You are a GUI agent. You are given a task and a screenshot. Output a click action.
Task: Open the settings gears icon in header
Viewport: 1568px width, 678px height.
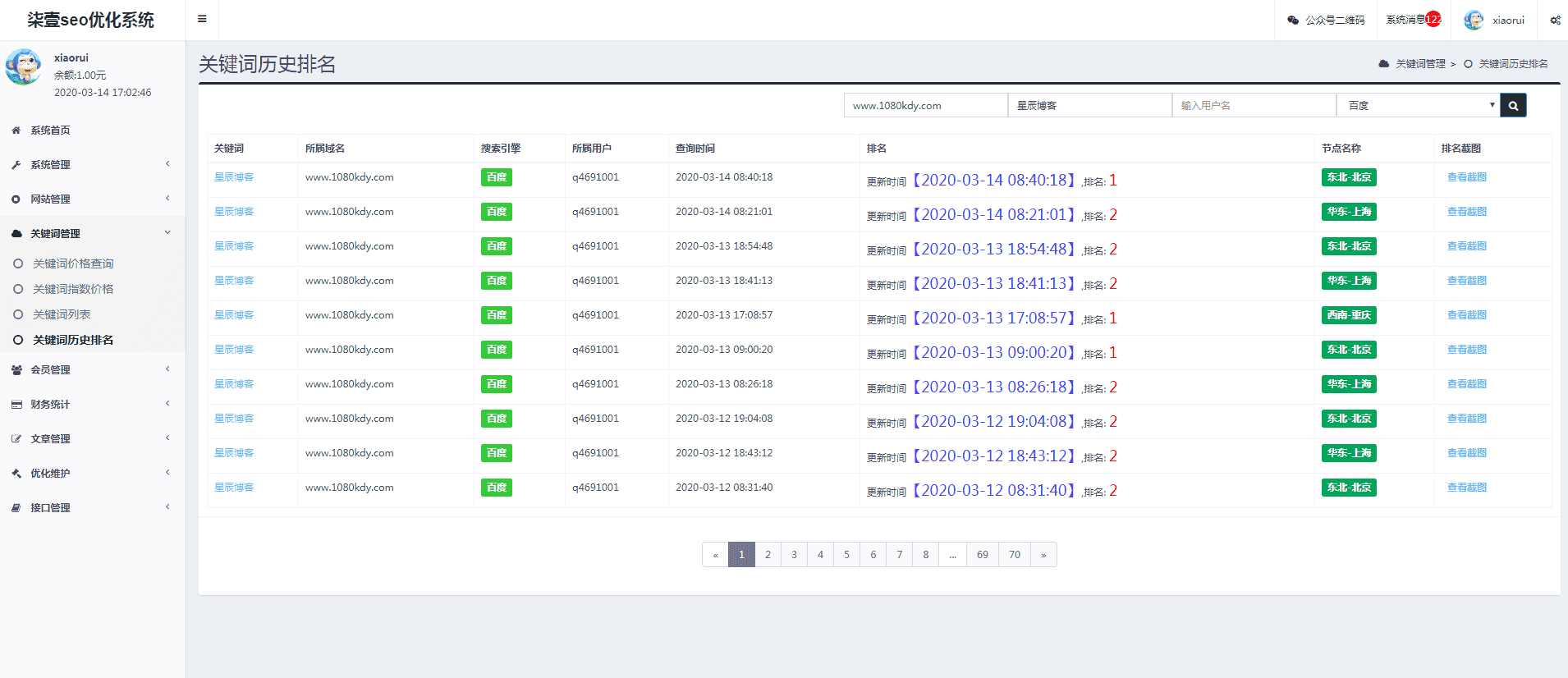1555,21
